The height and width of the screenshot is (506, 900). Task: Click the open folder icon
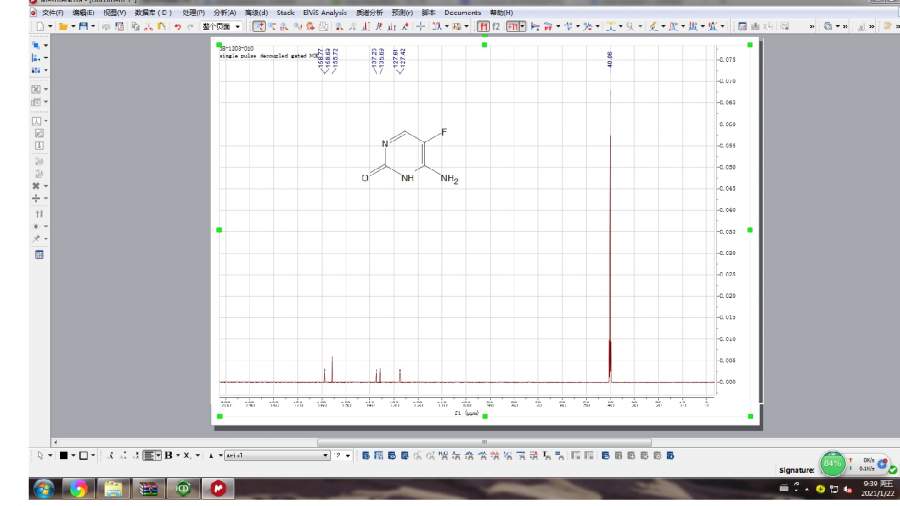[62, 26]
